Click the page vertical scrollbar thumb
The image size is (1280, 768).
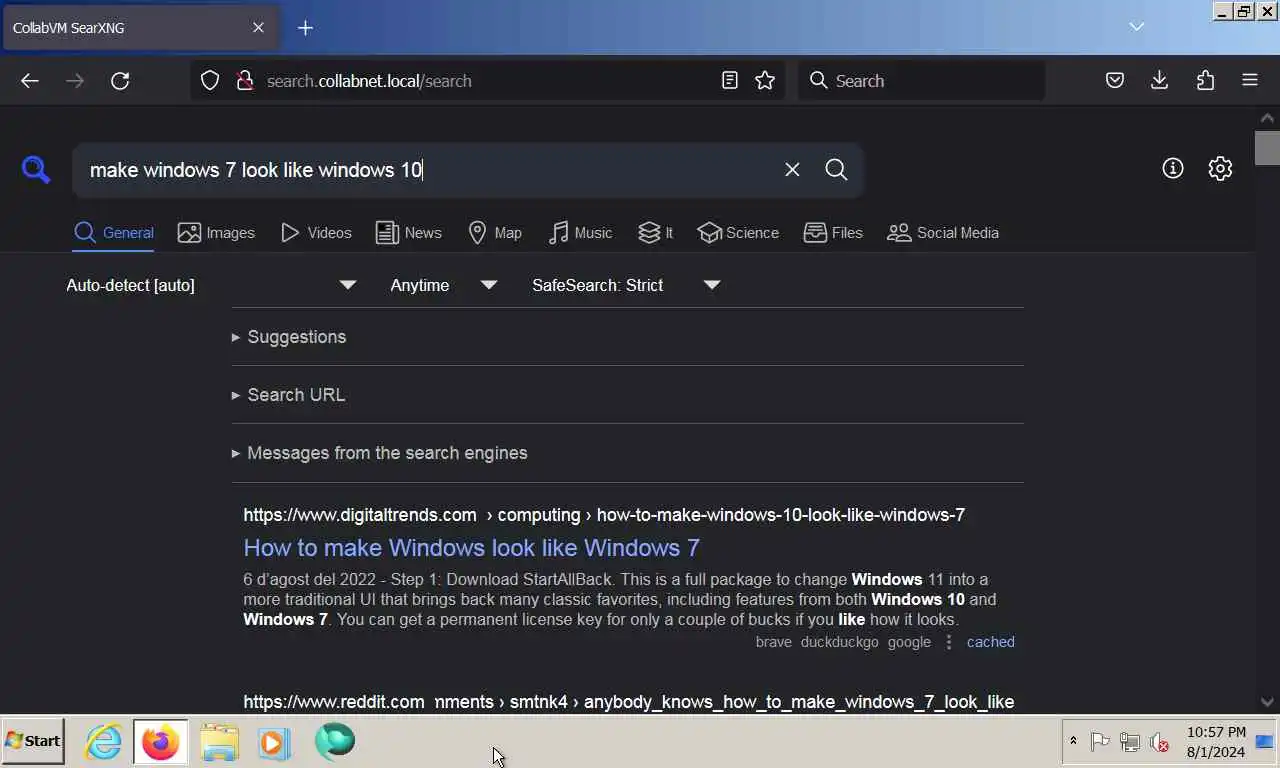point(1267,147)
